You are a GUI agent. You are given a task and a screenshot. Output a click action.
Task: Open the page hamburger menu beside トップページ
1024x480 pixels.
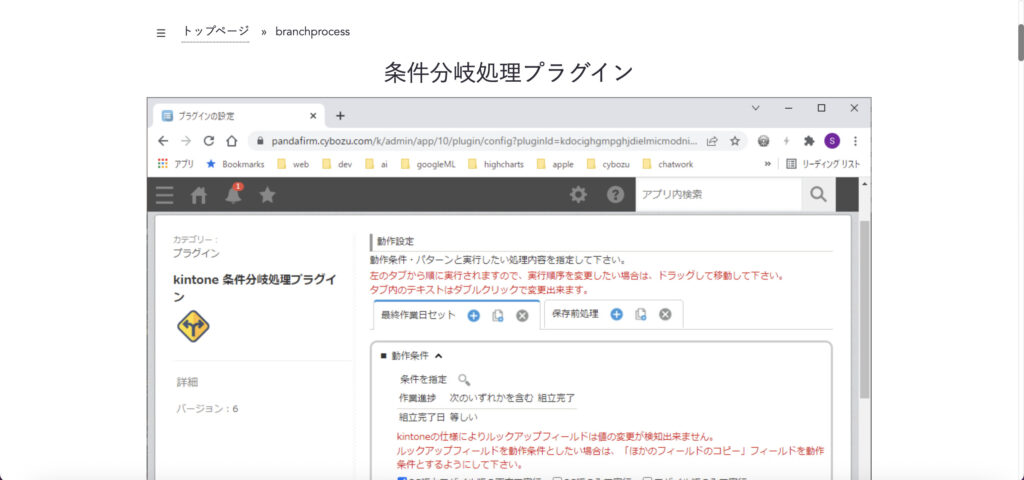161,33
